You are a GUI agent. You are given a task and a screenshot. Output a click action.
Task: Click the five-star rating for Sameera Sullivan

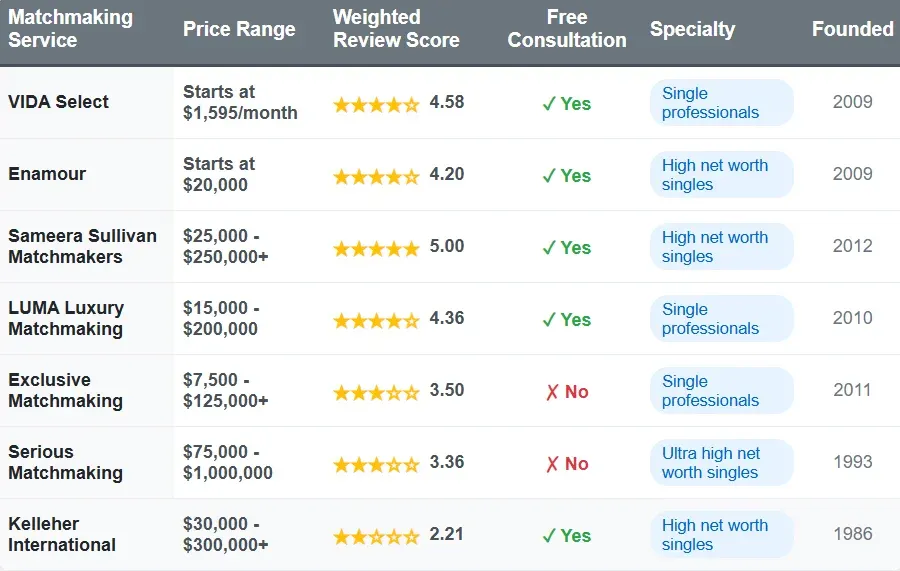click(376, 248)
